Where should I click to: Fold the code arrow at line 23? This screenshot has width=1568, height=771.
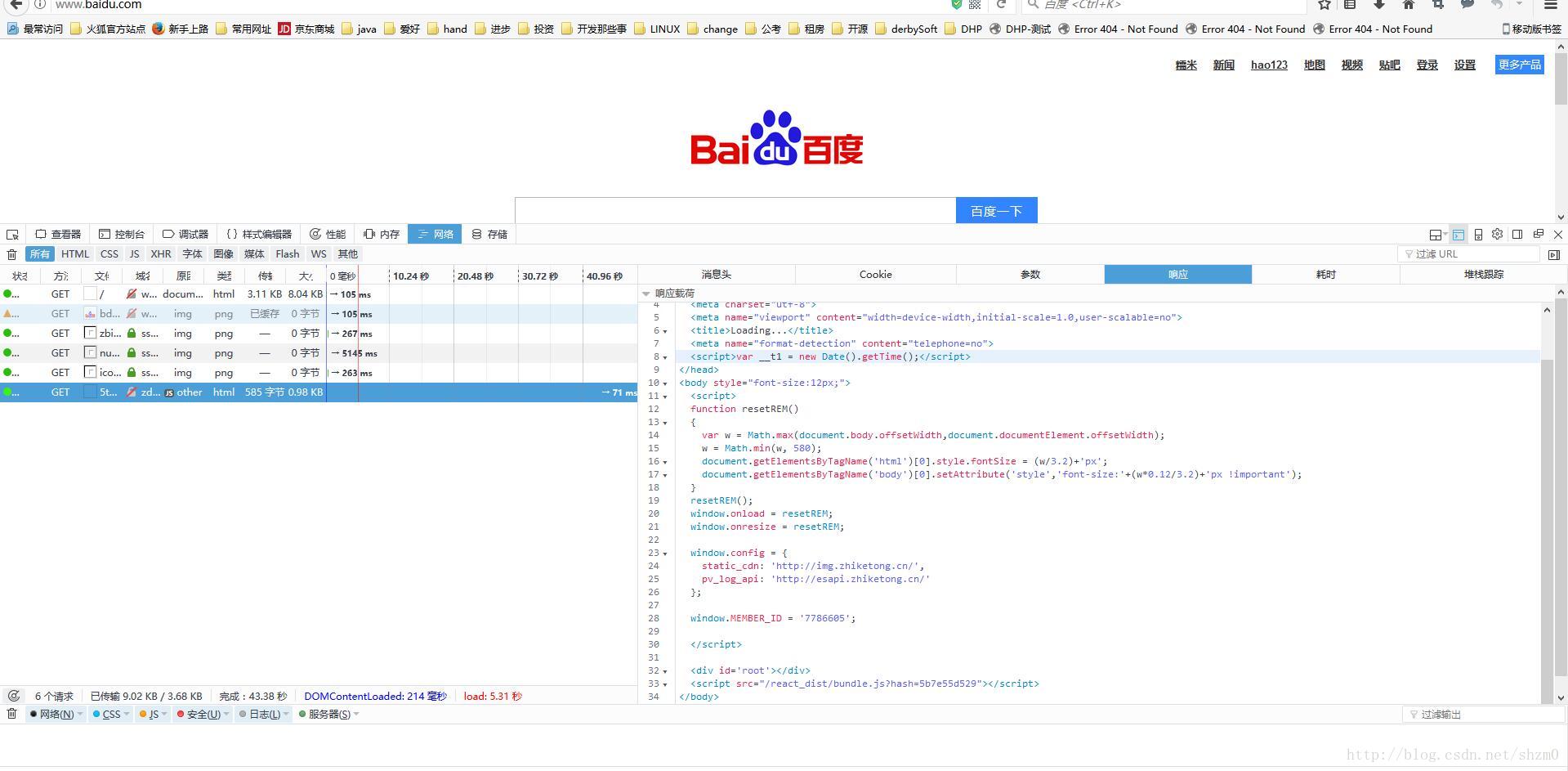coord(665,554)
